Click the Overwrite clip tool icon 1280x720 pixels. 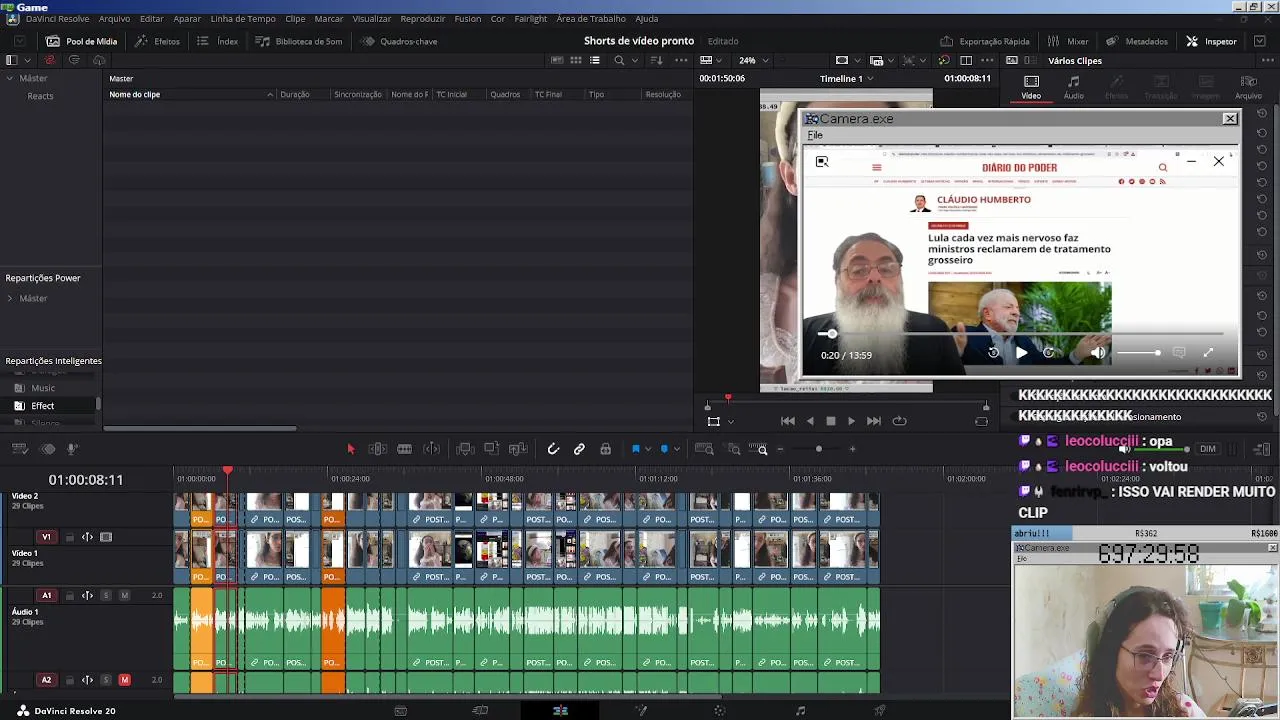(x=491, y=449)
